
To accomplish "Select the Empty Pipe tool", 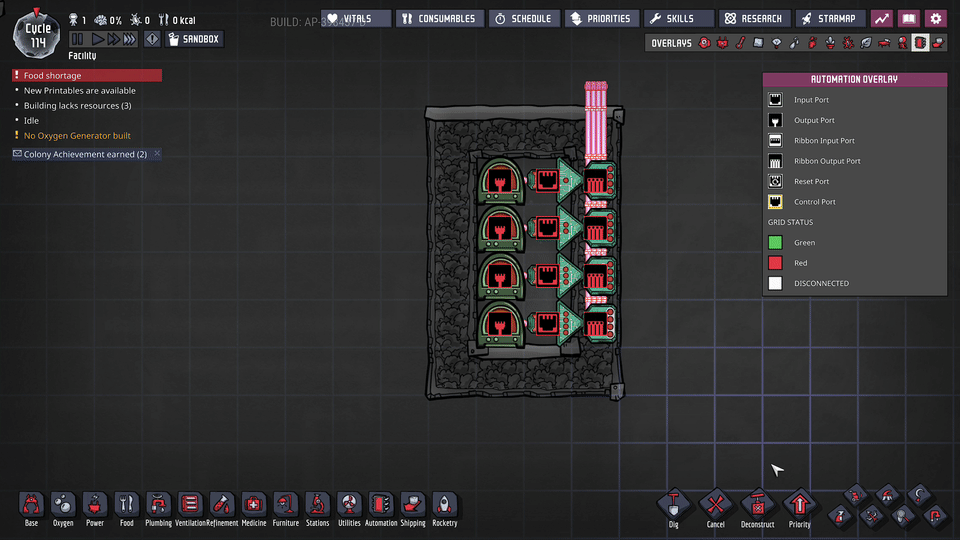I will [x=935, y=517].
